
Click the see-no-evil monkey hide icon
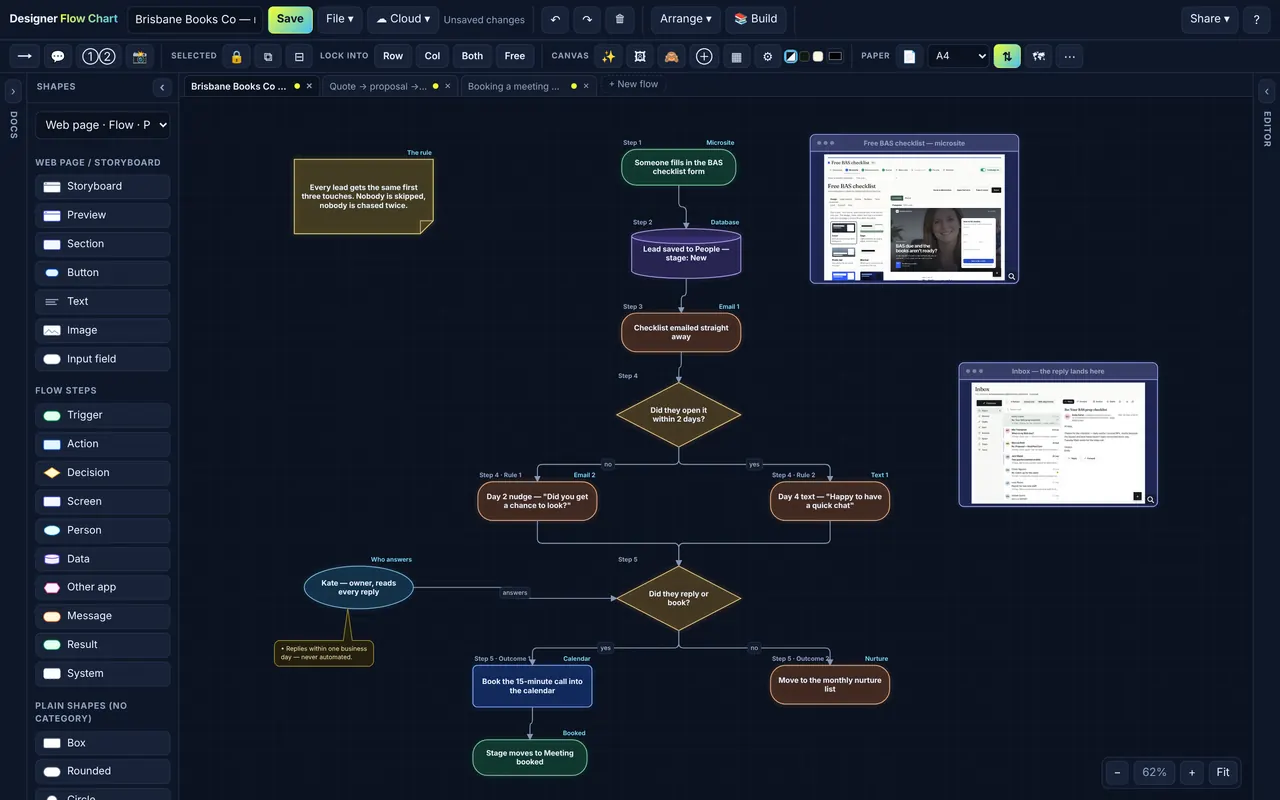click(x=672, y=56)
